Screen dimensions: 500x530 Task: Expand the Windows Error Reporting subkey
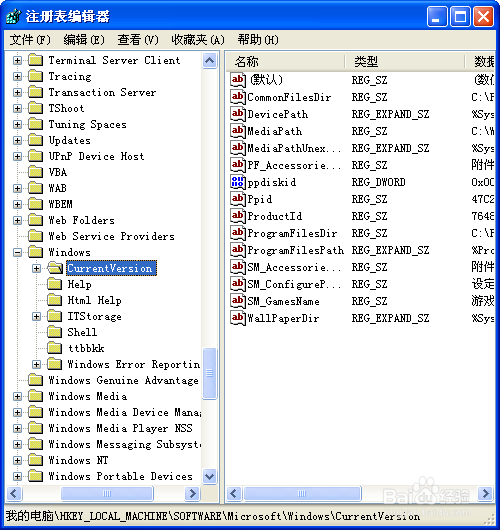click(36, 364)
